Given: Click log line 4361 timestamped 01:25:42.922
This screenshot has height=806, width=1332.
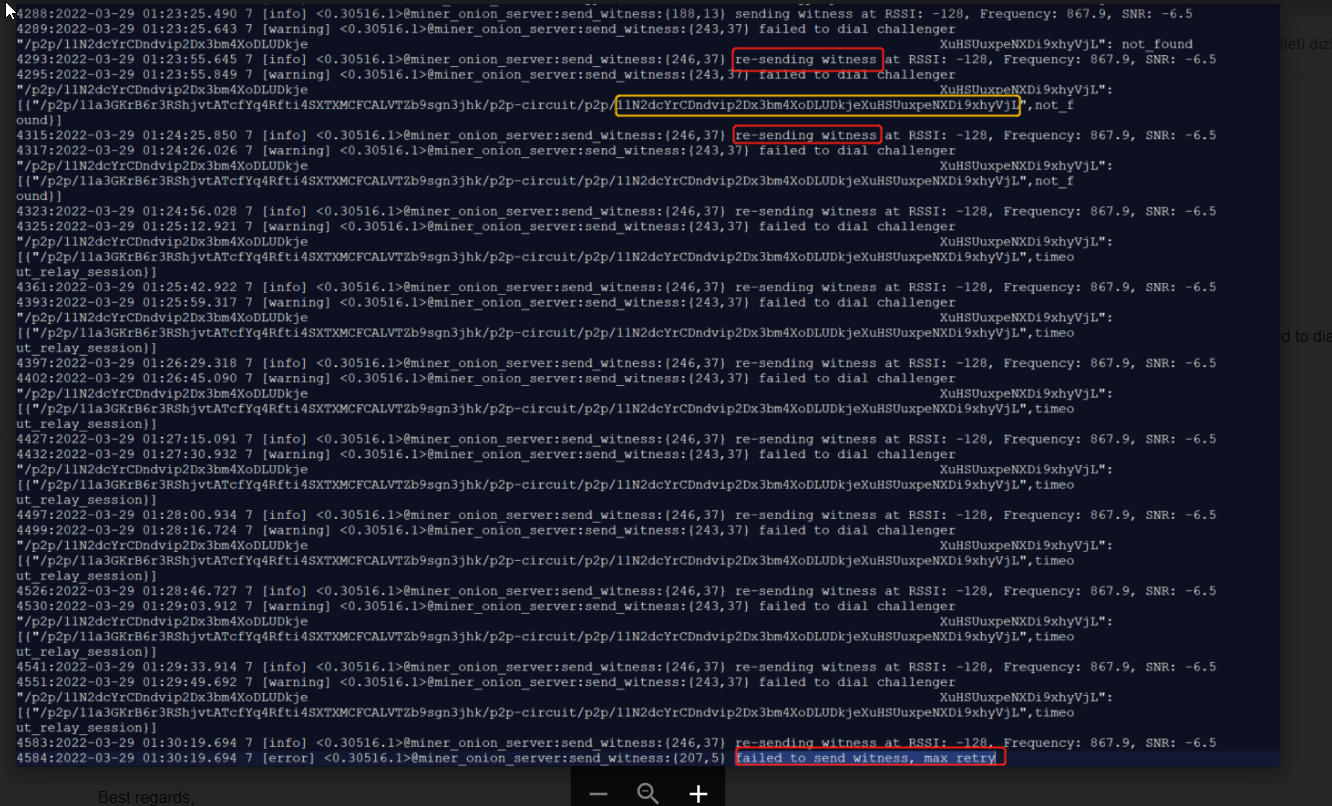Looking at the screenshot, I should click(x=616, y=287).
